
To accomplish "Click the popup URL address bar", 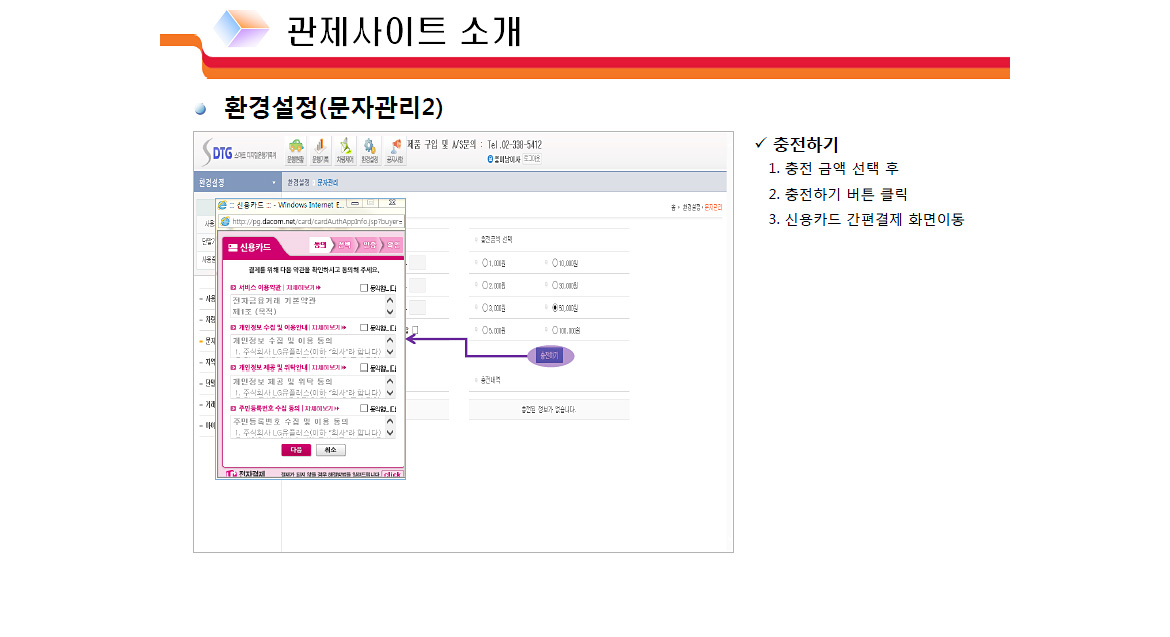I will coord(317,222).
